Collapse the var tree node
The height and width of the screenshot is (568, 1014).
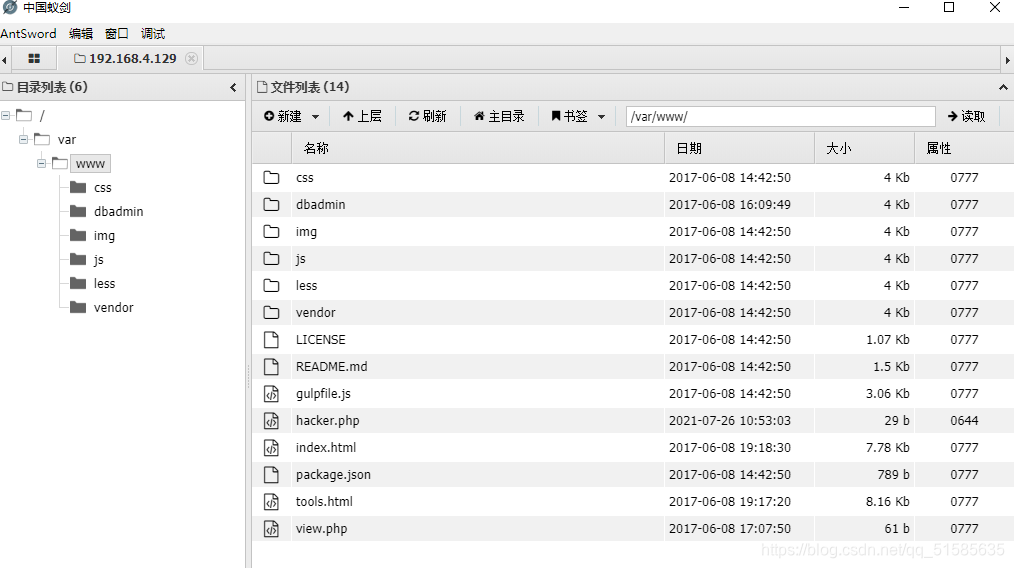coord(23,140)
